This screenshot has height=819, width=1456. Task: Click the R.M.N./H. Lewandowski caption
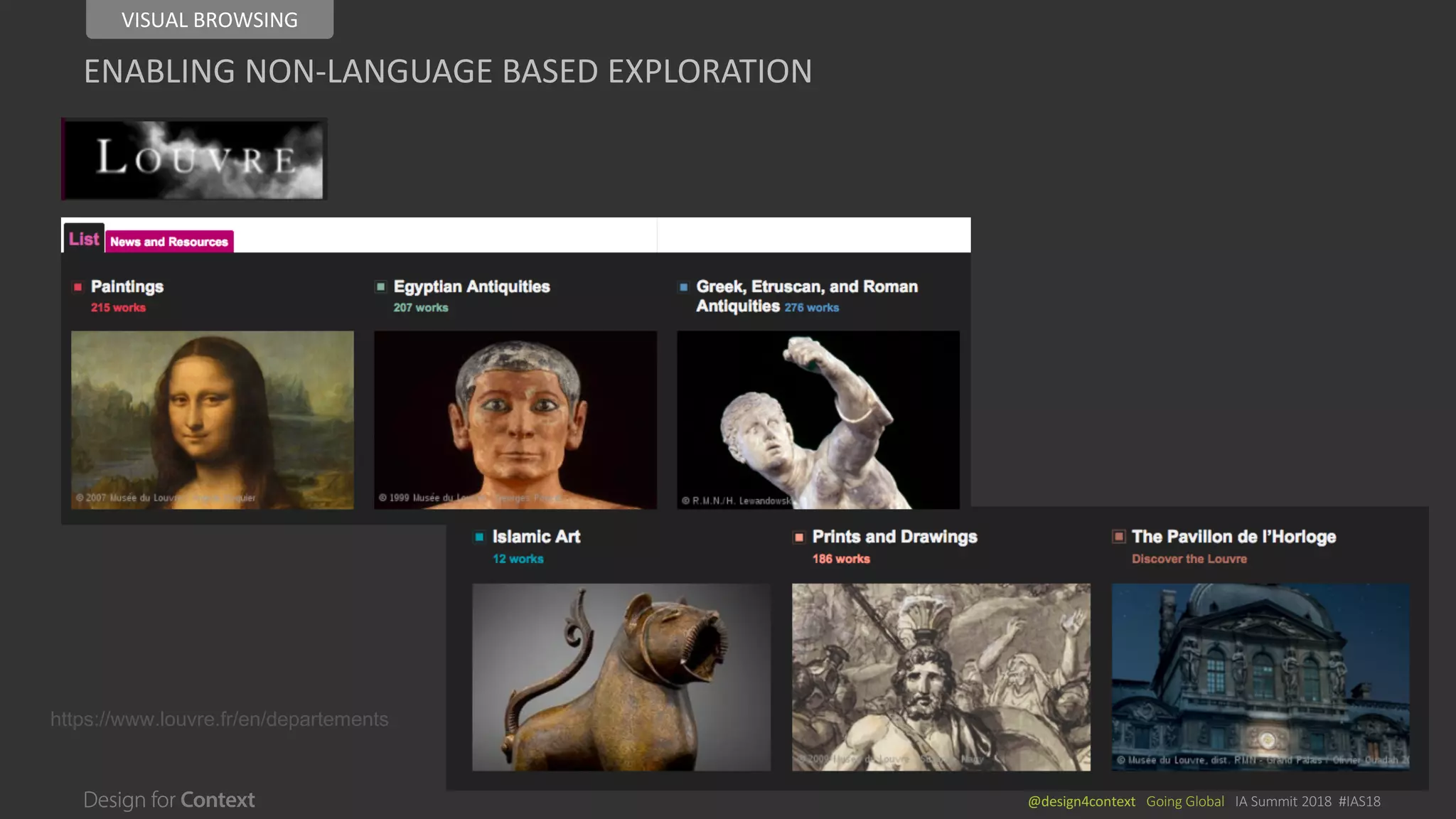point(737,500)
